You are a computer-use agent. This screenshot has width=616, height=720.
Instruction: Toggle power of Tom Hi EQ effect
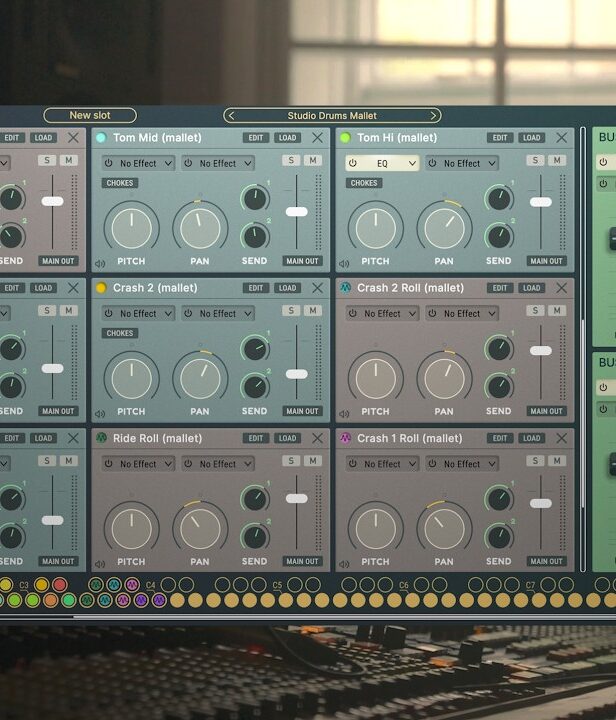[x=353, y=163]
